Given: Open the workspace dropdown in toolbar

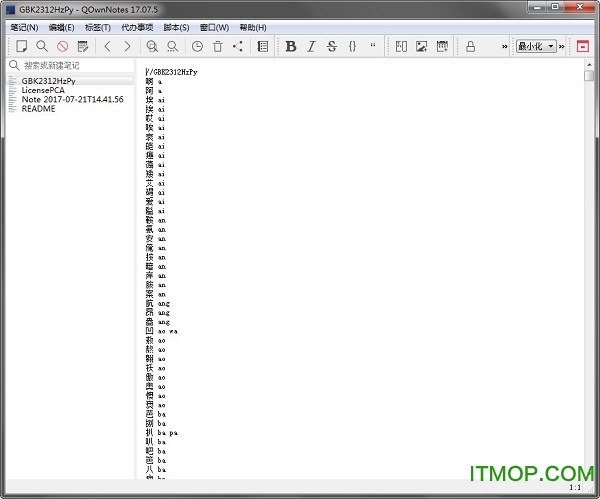Looking at the screenshot, I should (536, 46).
